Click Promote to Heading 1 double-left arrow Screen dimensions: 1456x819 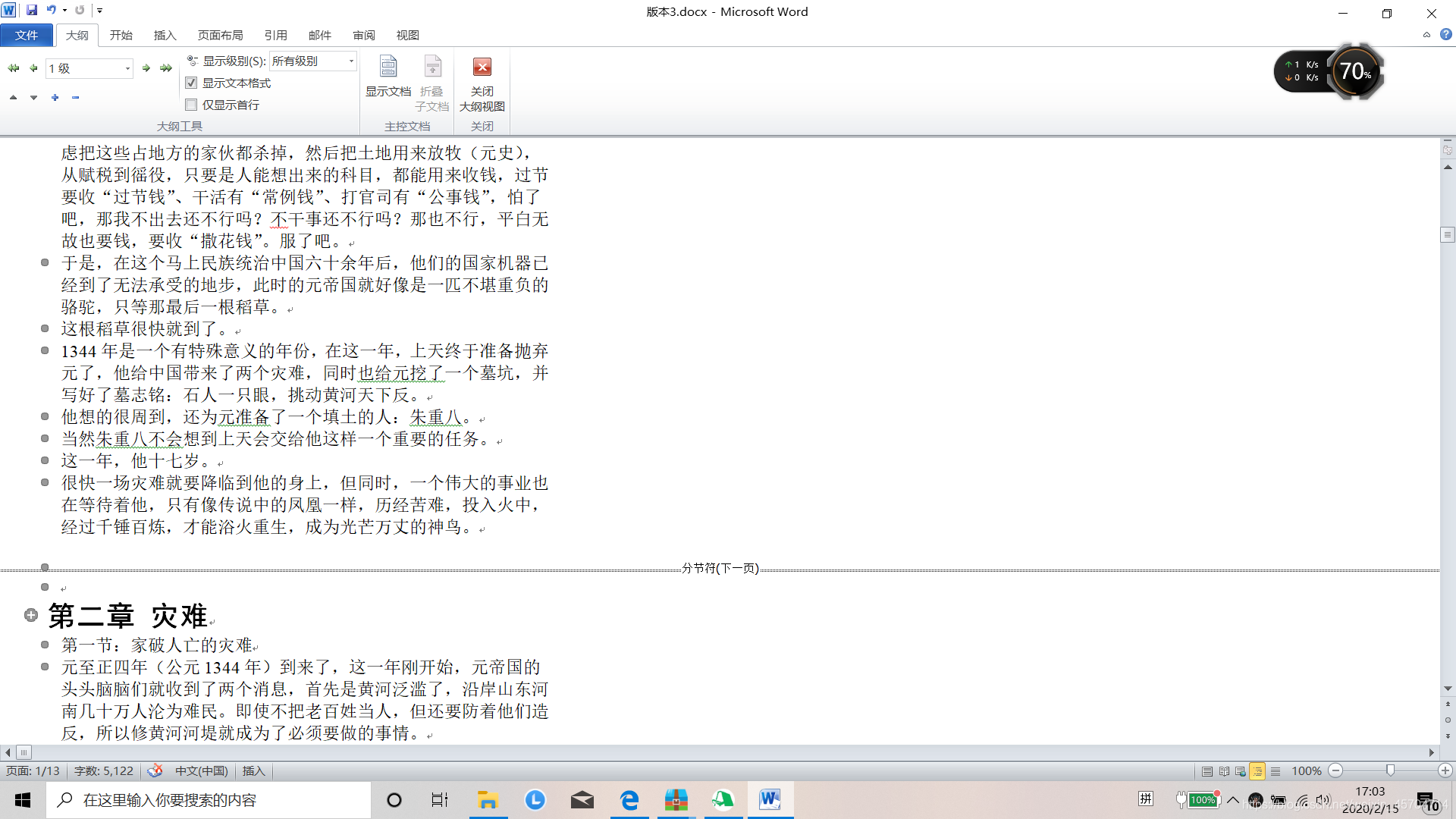coord(13,68)
